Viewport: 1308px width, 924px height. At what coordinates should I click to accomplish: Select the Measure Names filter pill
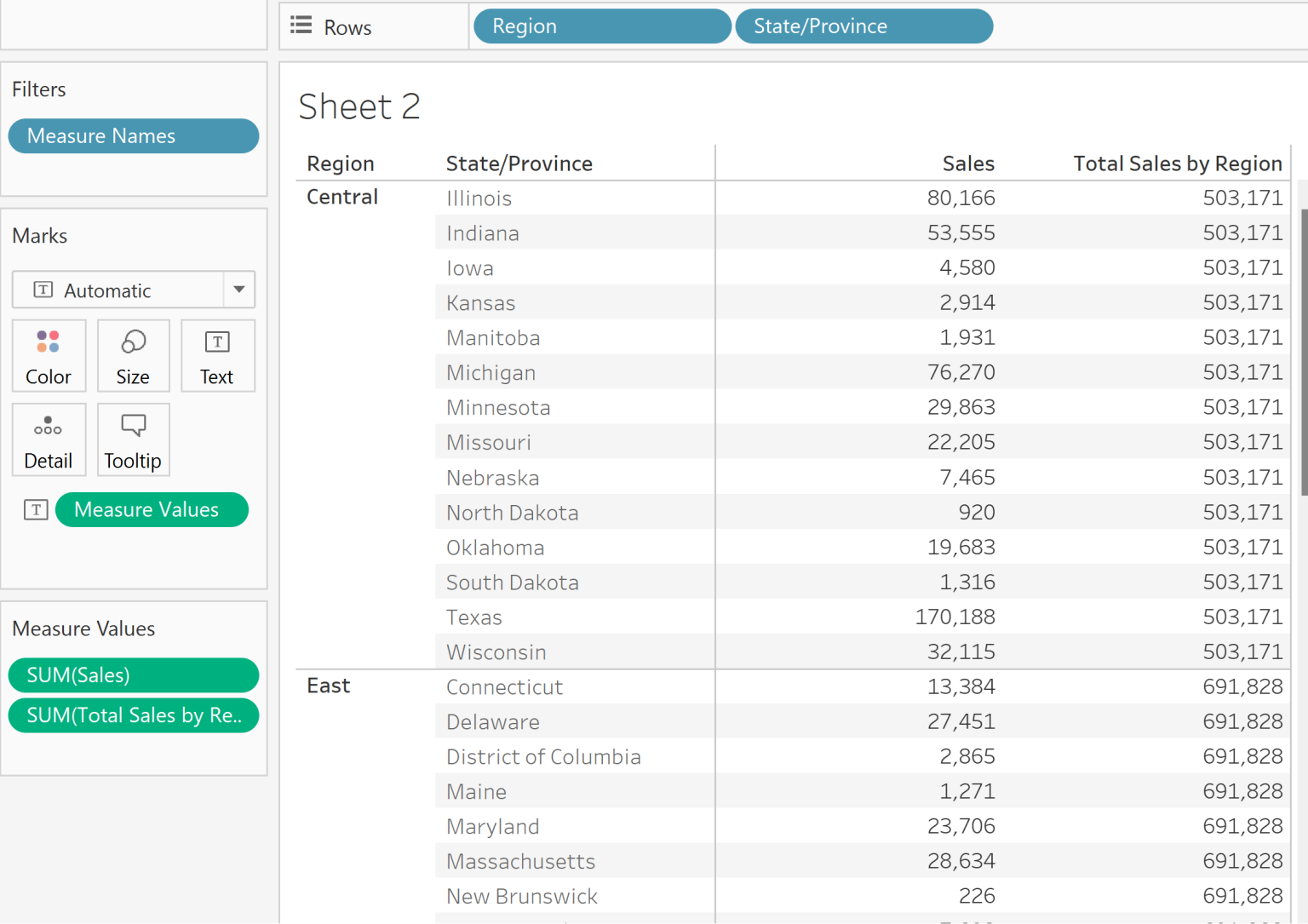tap(133, 135)
